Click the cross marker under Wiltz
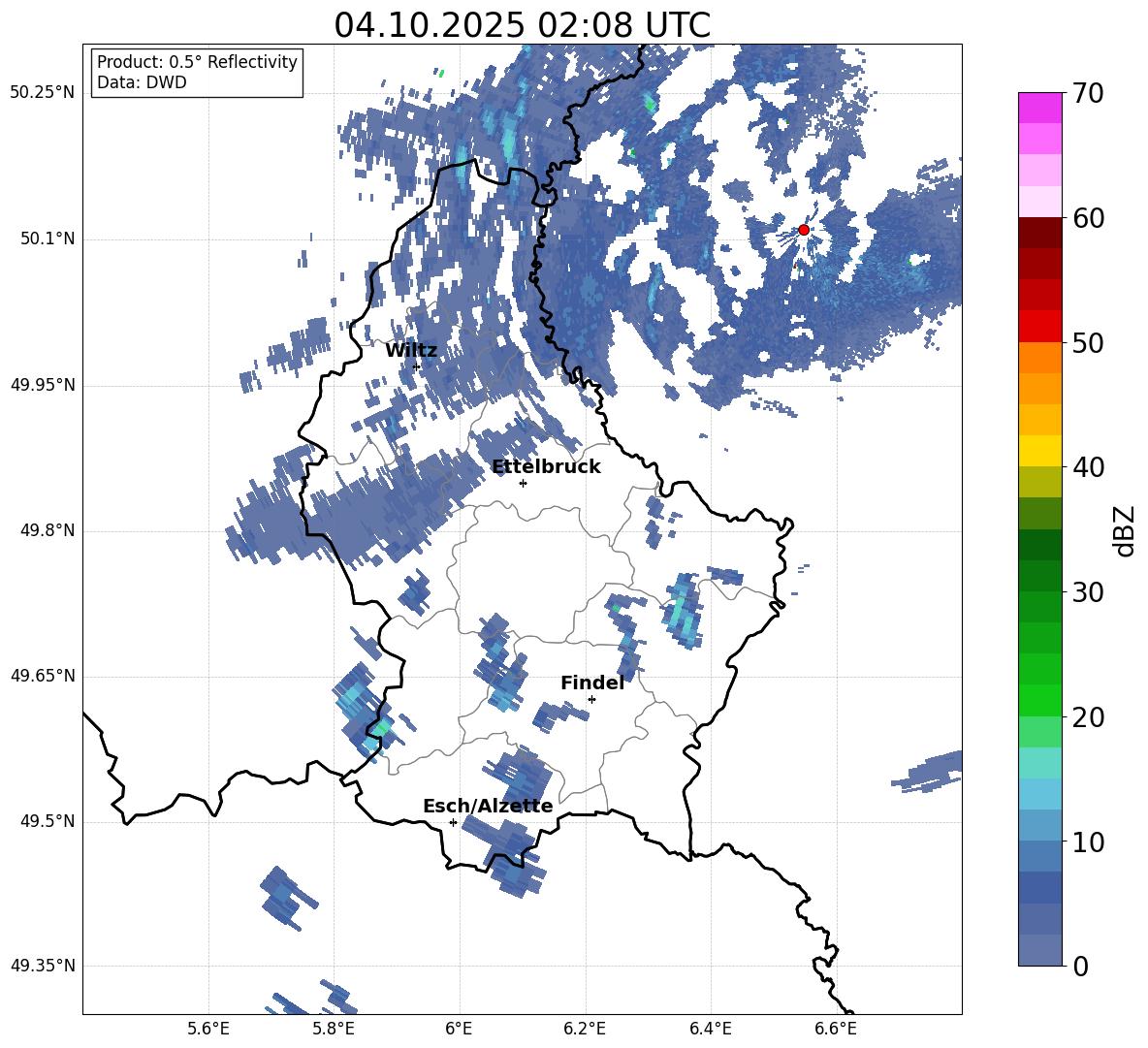The image size is (1148, 1048). tap(417, 366)
